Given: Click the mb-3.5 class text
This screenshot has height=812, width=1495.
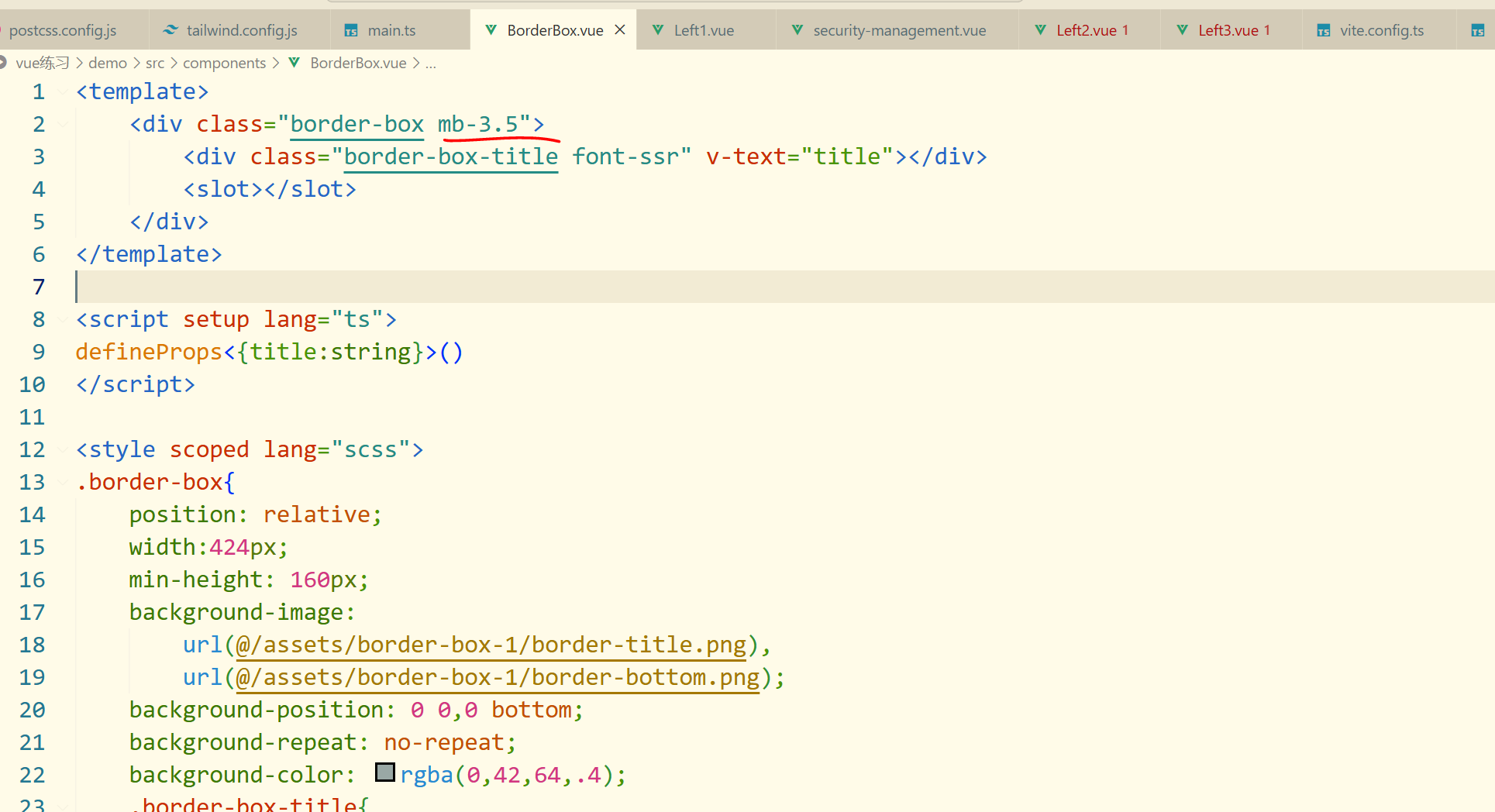Looking at the screenshot, I should click(477, 124).
